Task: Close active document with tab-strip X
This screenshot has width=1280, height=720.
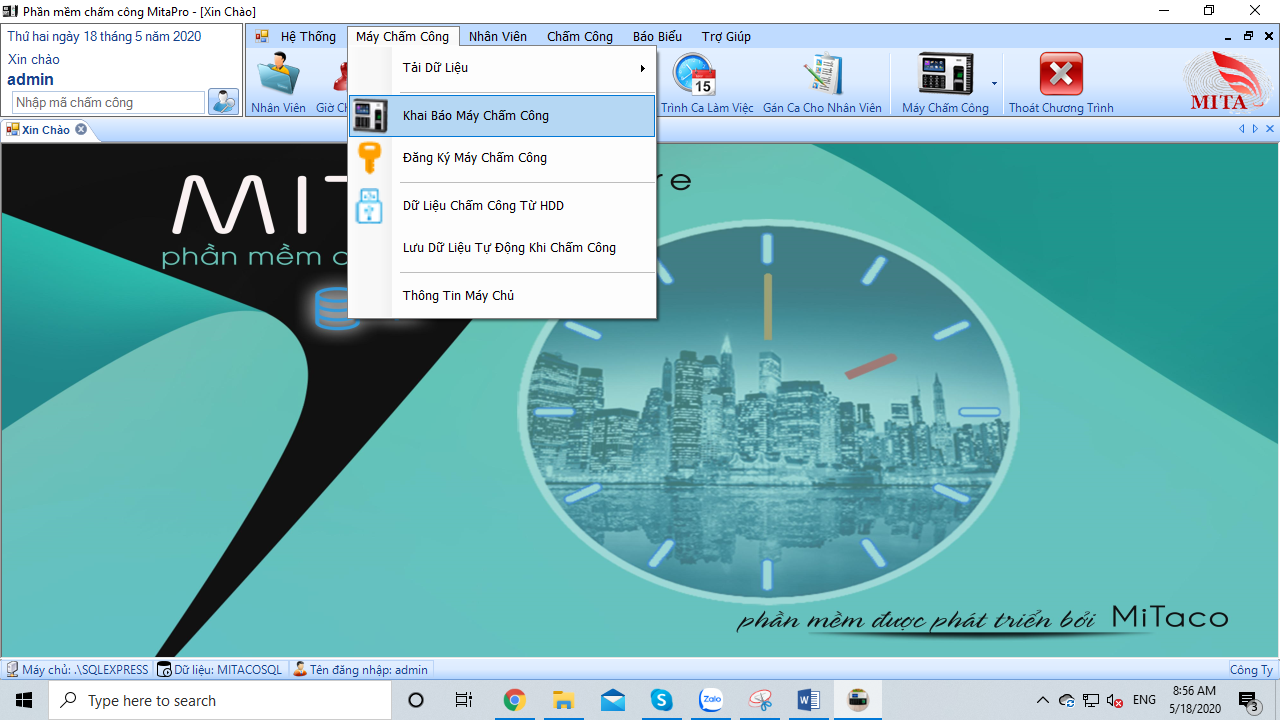Action: (x=1270, y=129)
